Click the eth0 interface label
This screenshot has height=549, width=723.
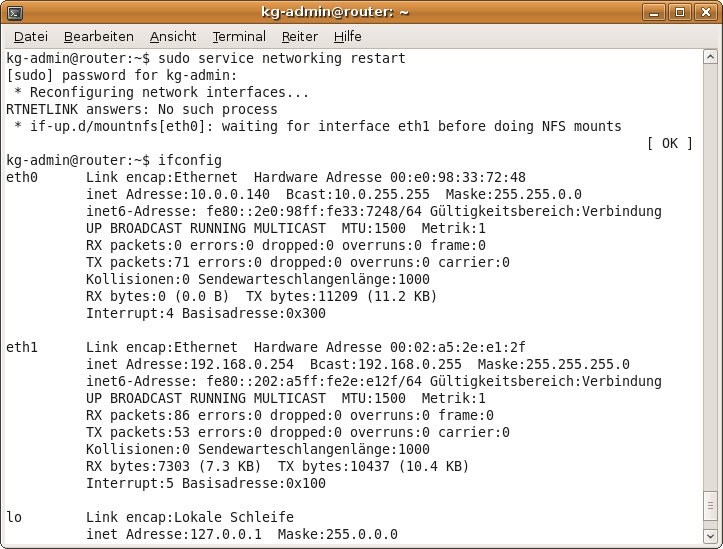pyautogui.click(x=22, y=177)
